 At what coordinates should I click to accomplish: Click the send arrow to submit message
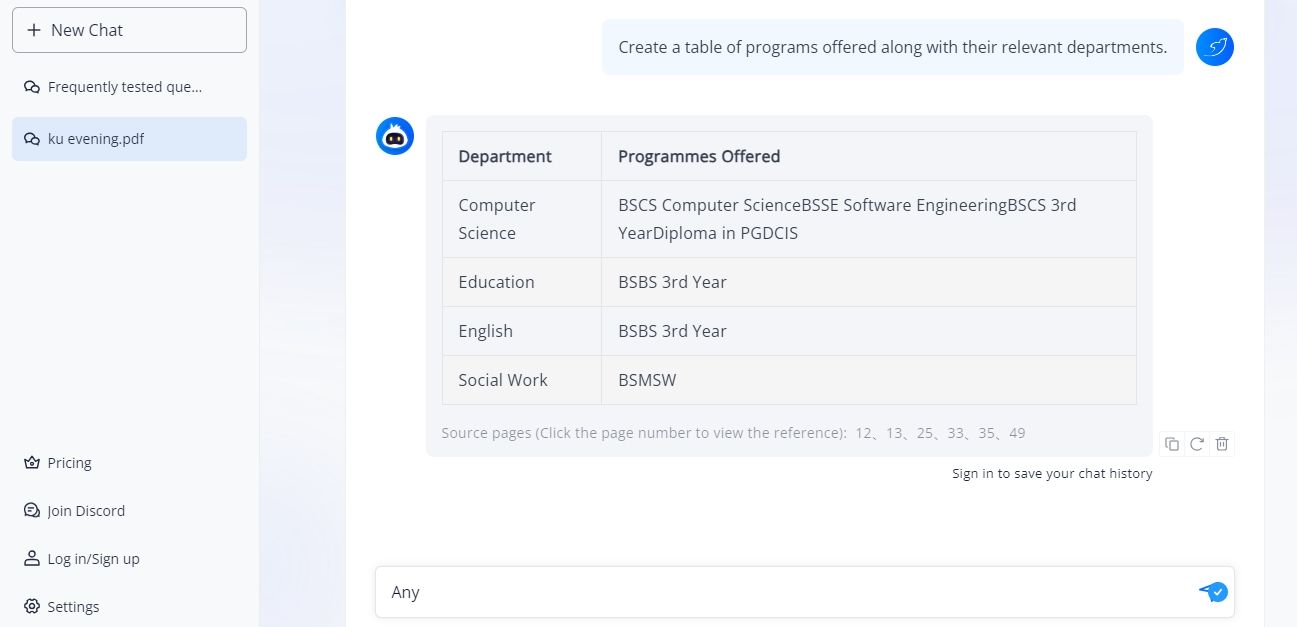click(1212, 591)
